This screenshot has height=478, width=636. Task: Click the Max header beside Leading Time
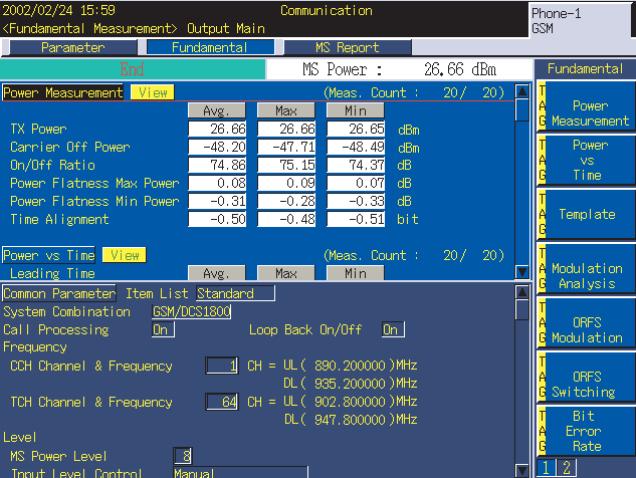(286, 273)
